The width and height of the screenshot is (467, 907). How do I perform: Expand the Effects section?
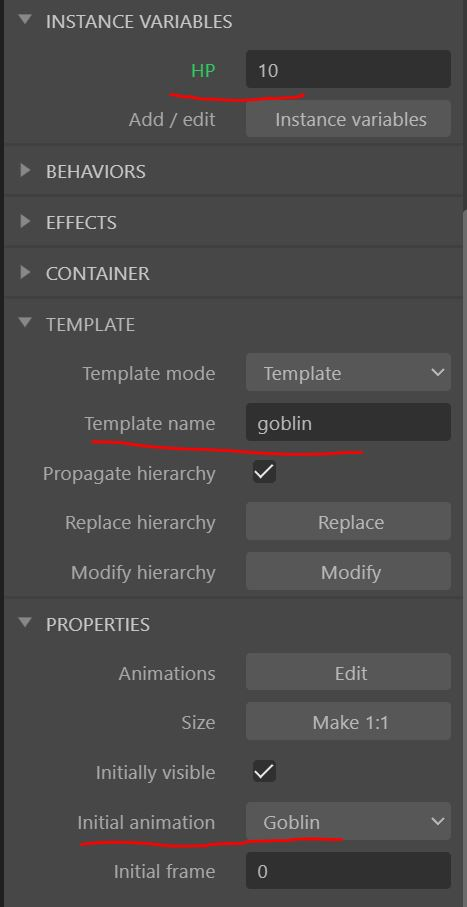(25, 222)
